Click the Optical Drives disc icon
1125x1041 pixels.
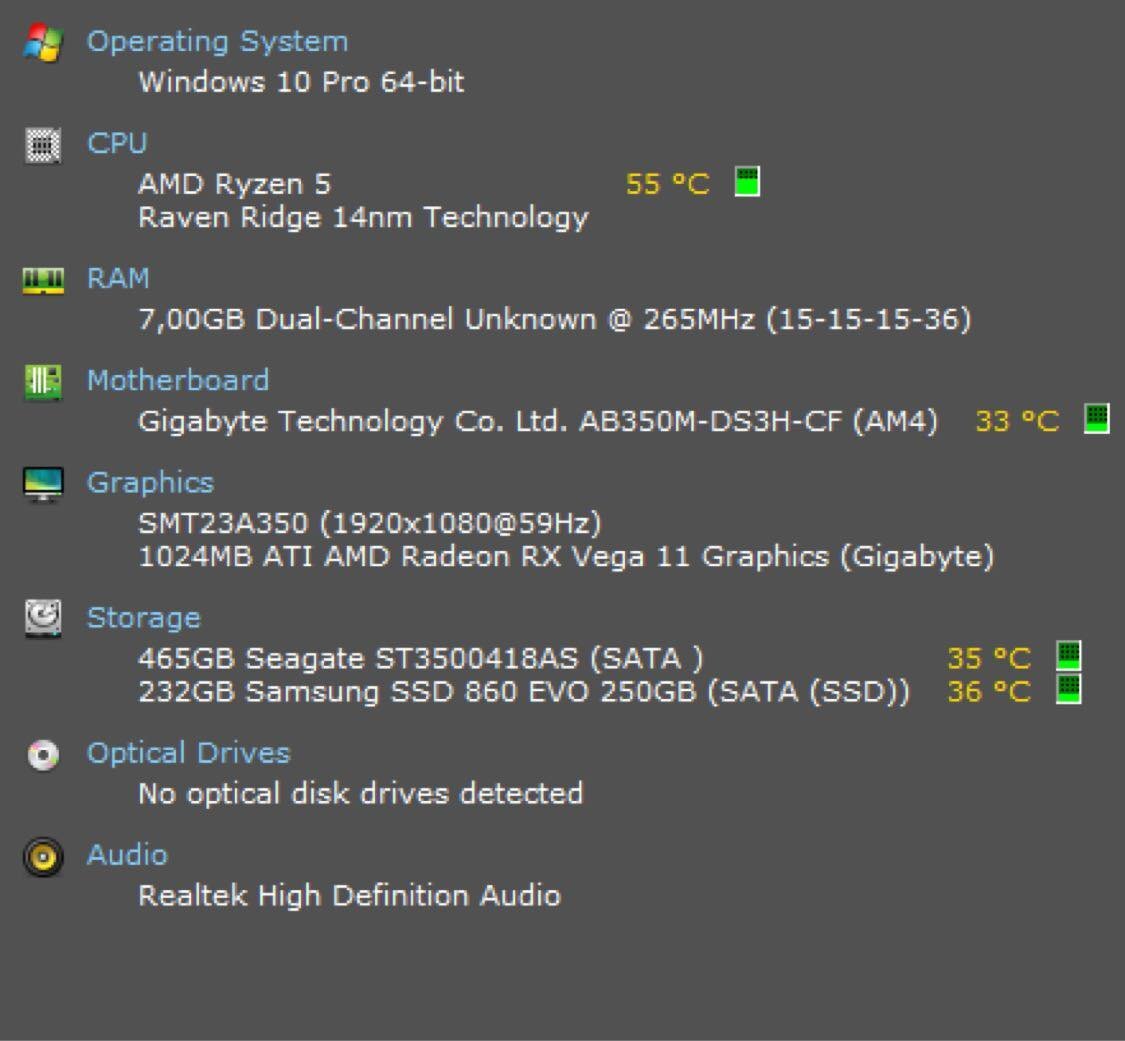click(43, 755)
